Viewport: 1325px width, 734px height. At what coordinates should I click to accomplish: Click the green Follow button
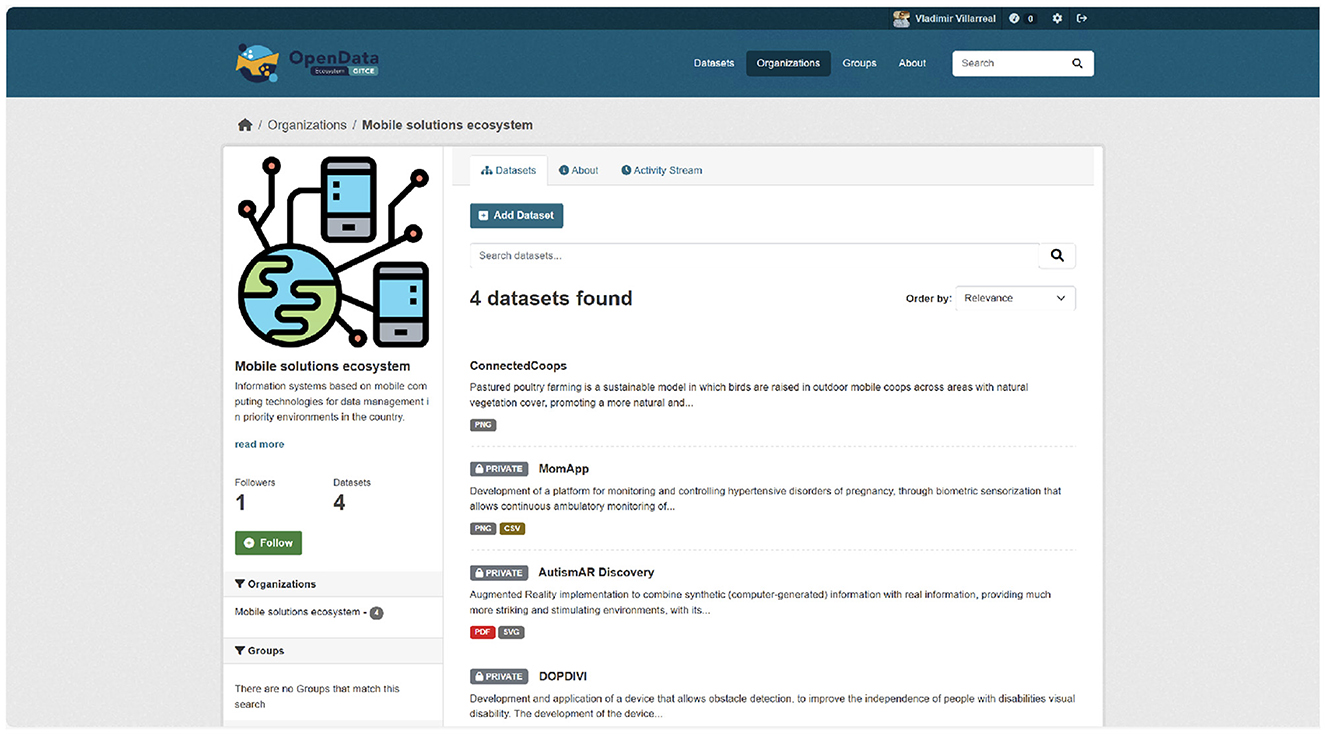(268, 543)
